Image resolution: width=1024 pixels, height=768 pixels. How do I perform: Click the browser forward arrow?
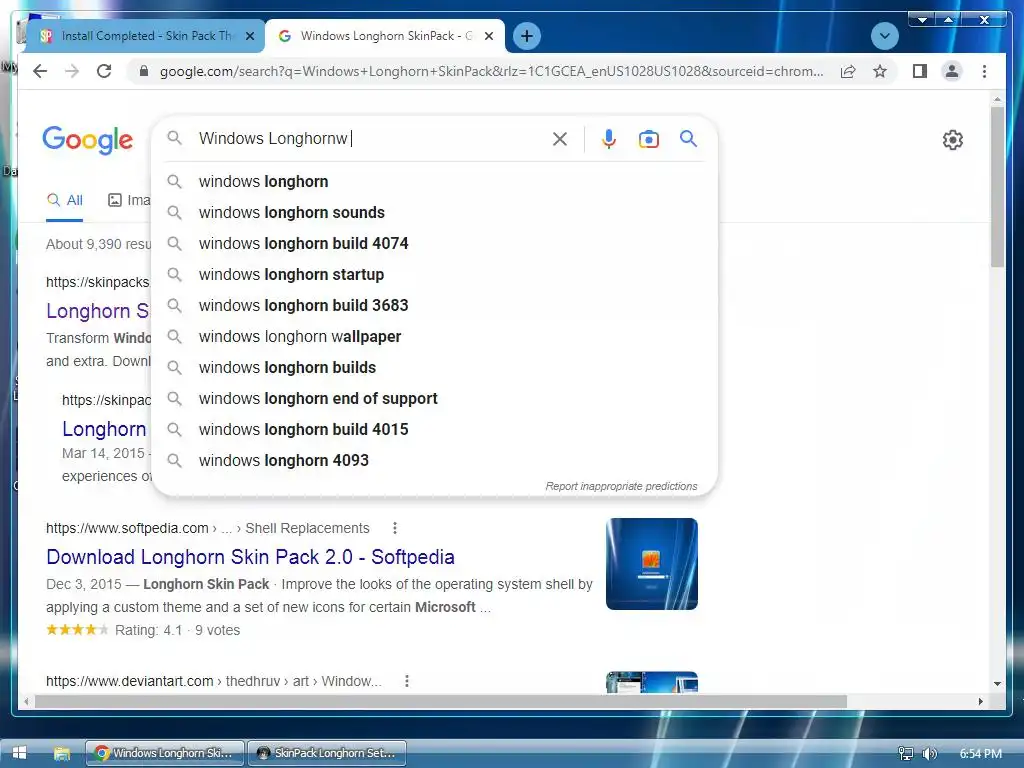click(72, 71)
